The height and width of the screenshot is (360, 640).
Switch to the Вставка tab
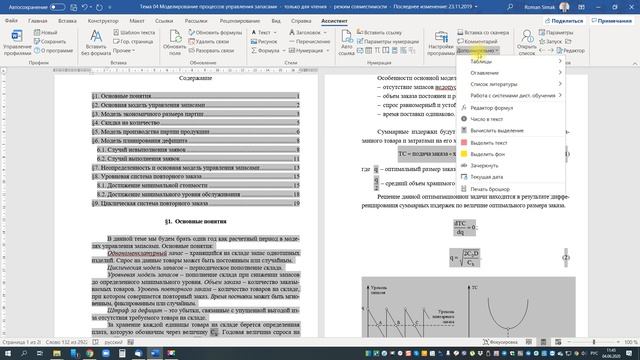tap(67, 20)
